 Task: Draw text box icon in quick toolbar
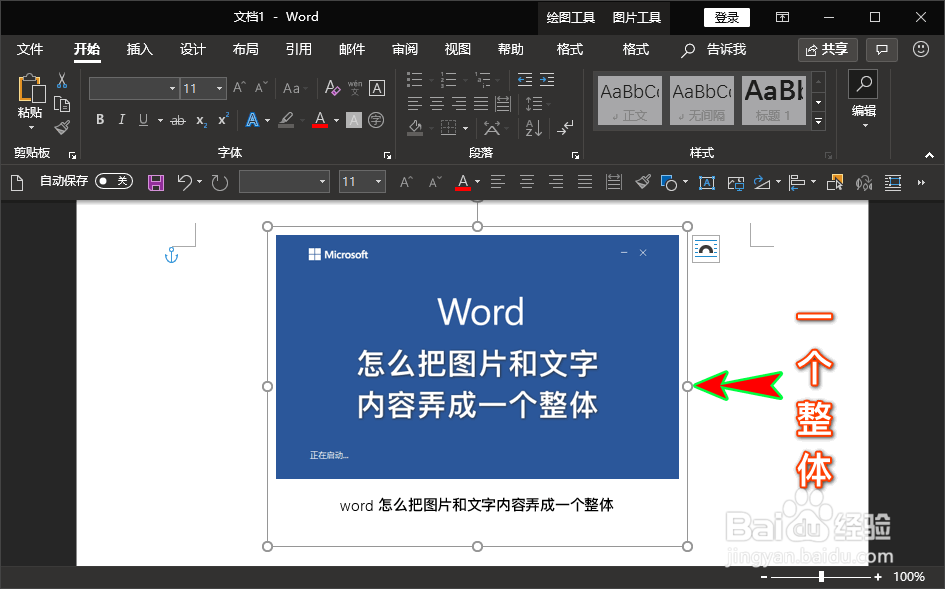707,182
